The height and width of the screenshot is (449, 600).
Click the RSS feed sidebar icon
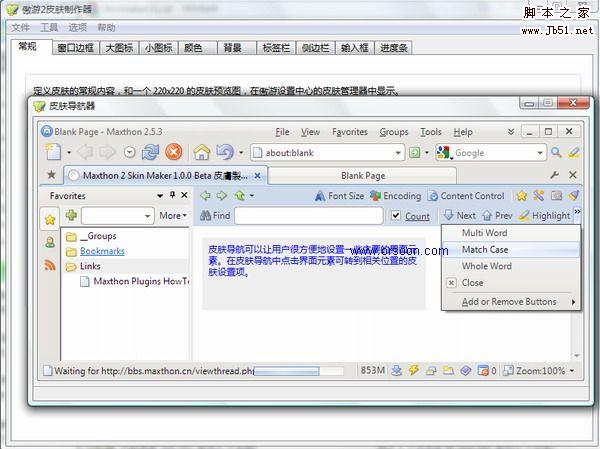click(x=50, y=265)
